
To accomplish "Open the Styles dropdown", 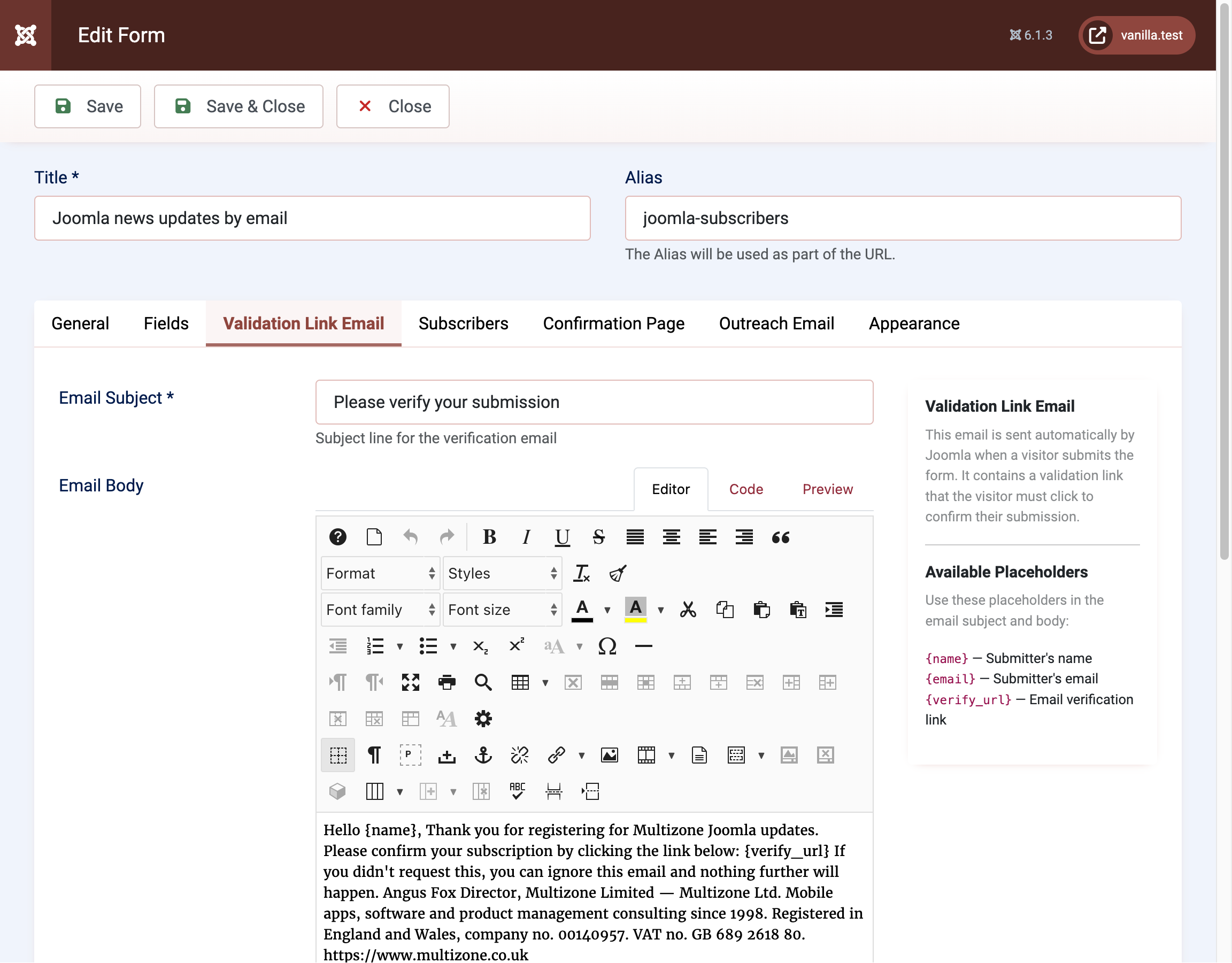I will tap(502, 573).
